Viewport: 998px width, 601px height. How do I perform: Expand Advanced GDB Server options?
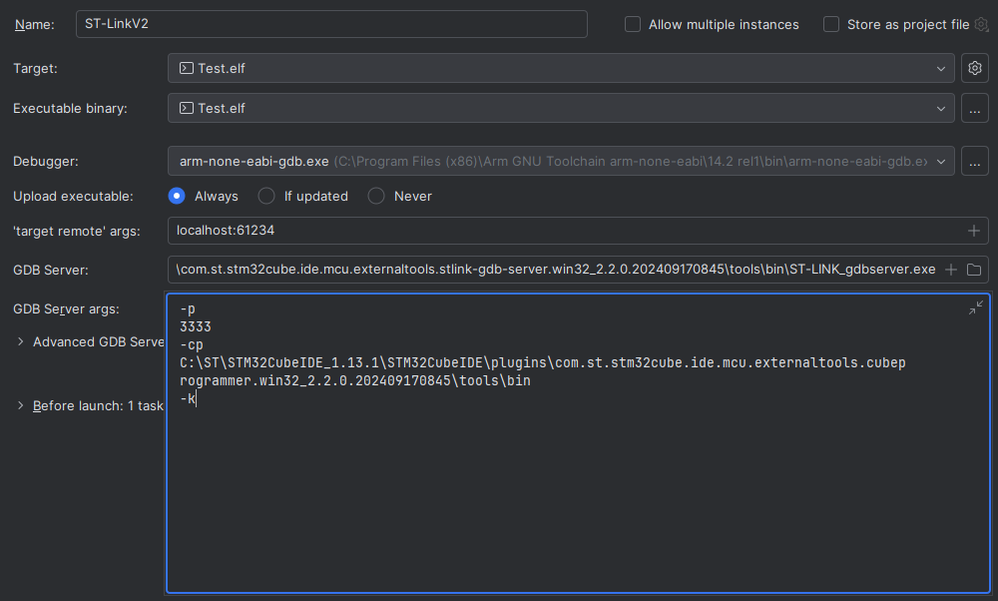[x=21, y=342]
